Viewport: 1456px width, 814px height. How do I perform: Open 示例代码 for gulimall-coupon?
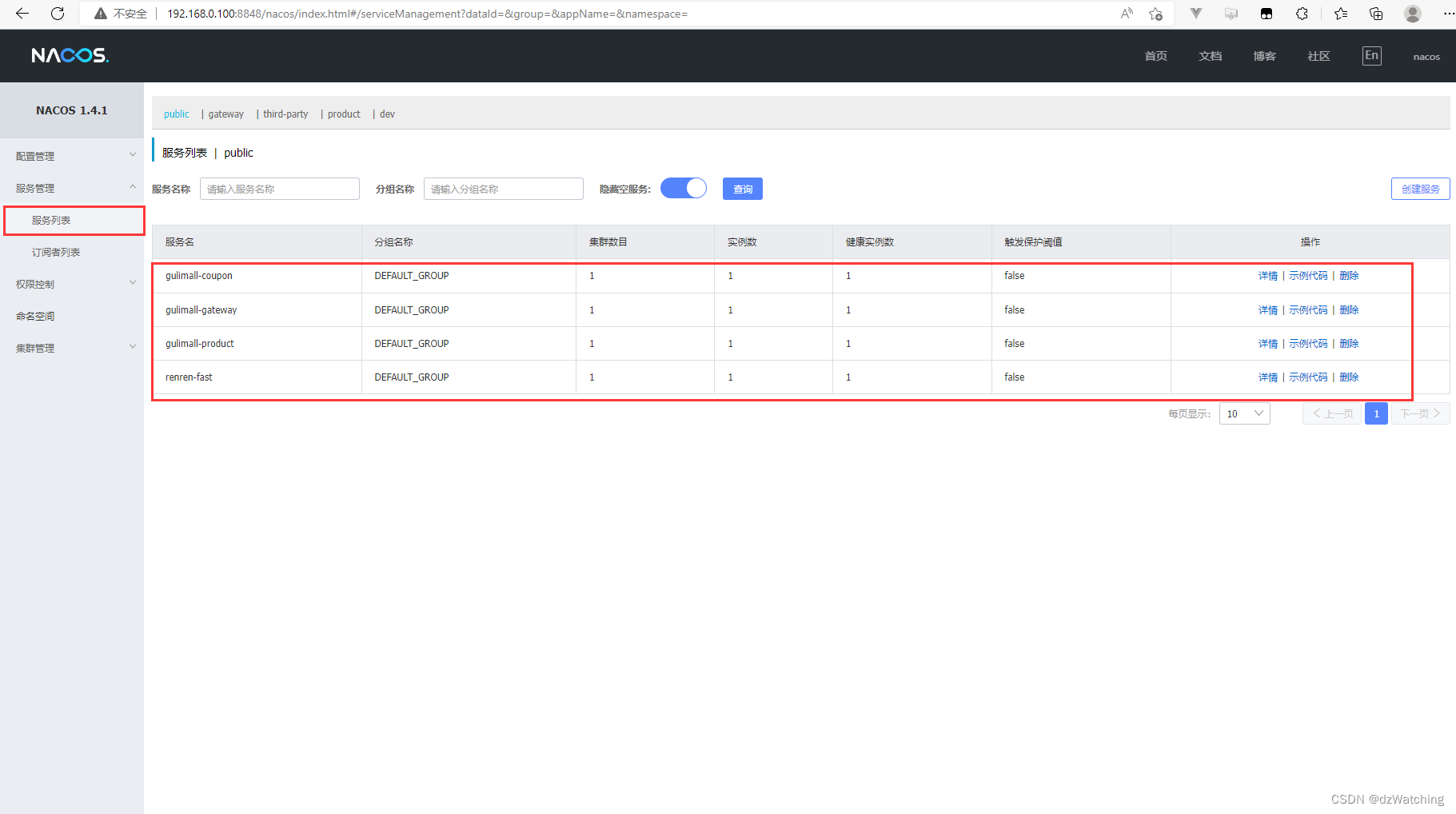(1308, 275)
